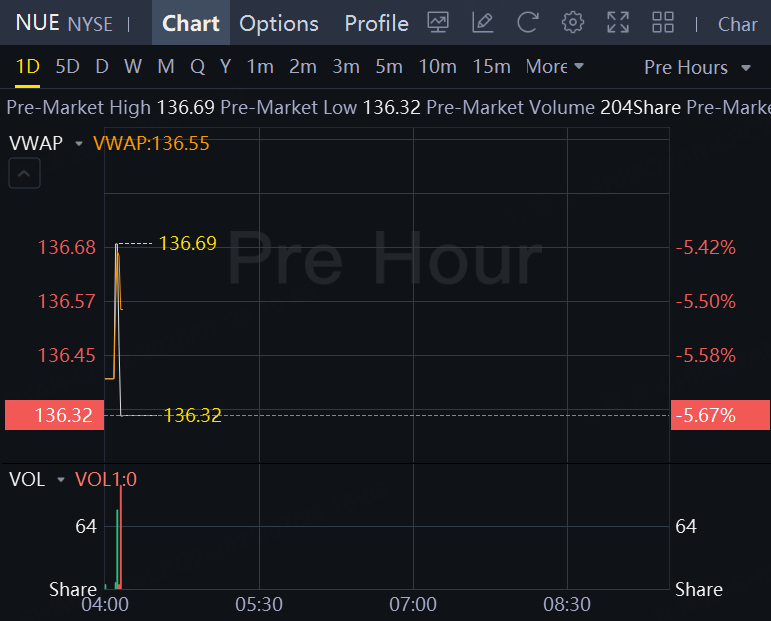
Task: Switch to the Options tab
Action: (279, 23)
